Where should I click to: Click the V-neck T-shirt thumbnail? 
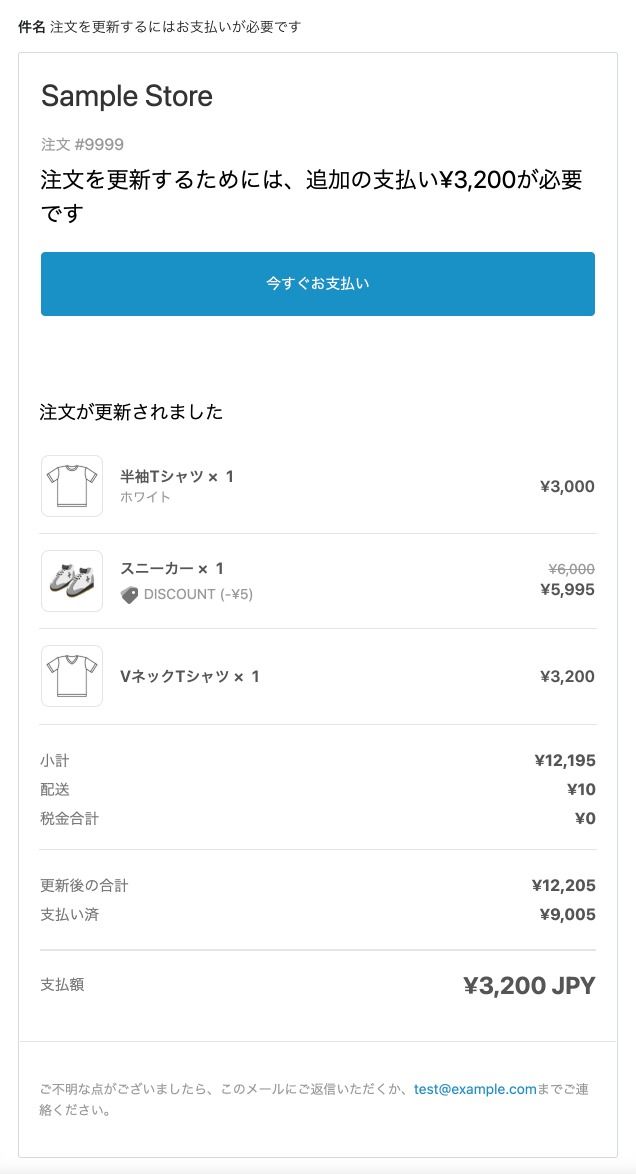72,676
